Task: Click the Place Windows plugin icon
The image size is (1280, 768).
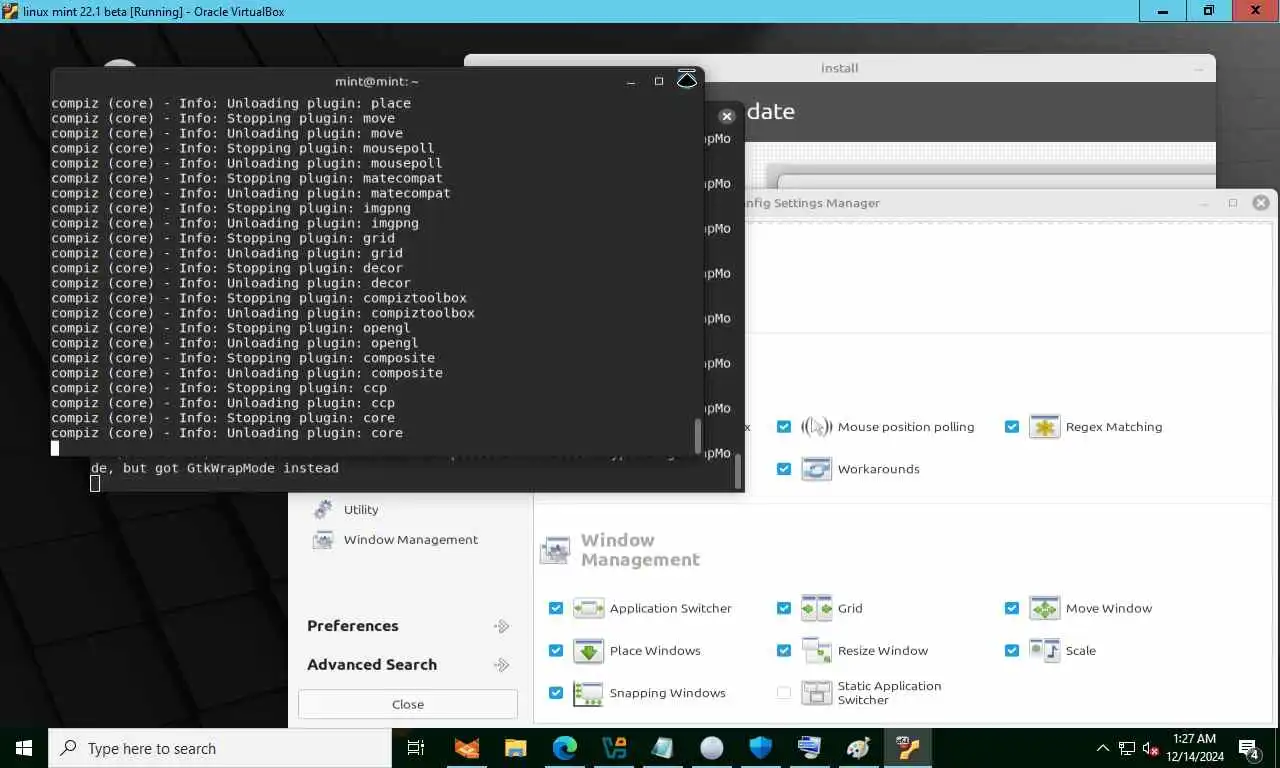Action: tap(588, 651)
